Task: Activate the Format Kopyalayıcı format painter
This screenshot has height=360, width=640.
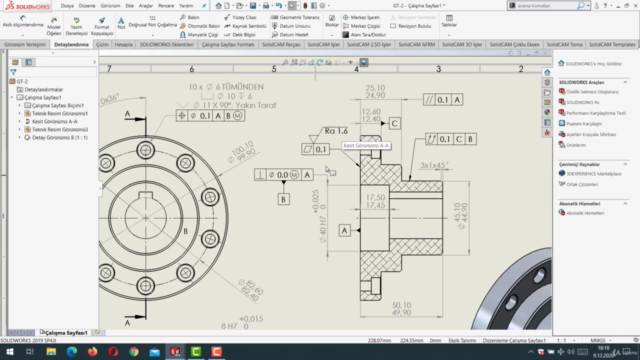Action: point(102,26)
